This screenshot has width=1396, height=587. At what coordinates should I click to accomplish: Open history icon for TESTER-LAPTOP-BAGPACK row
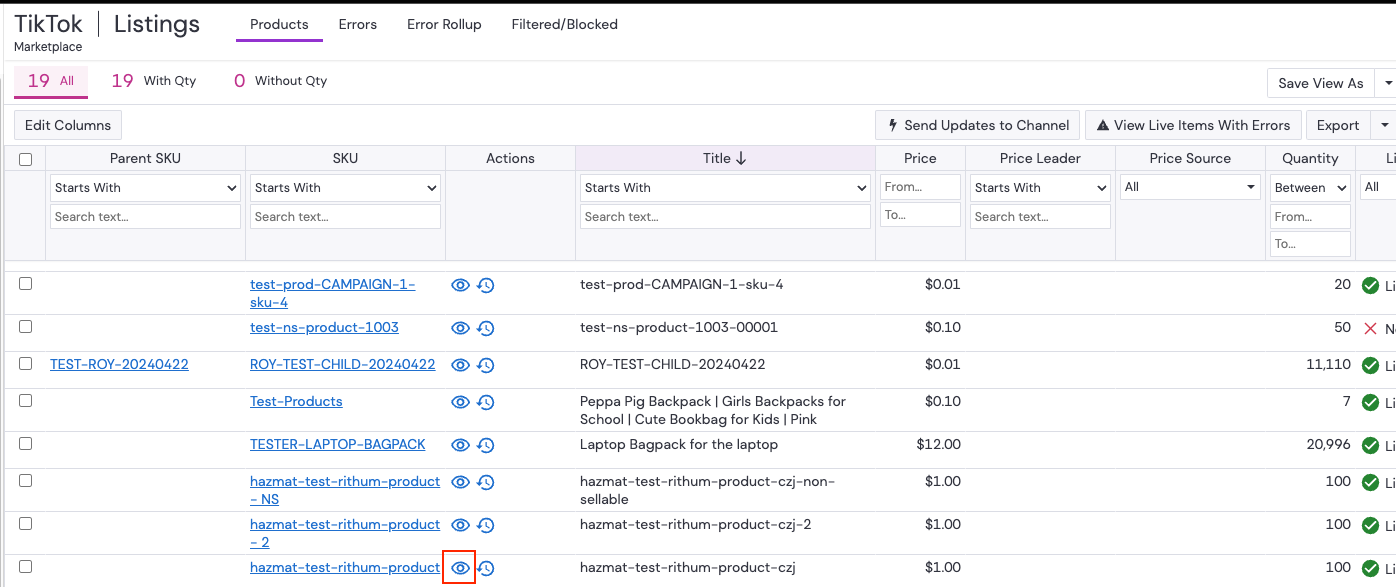[x=486, y=445]
